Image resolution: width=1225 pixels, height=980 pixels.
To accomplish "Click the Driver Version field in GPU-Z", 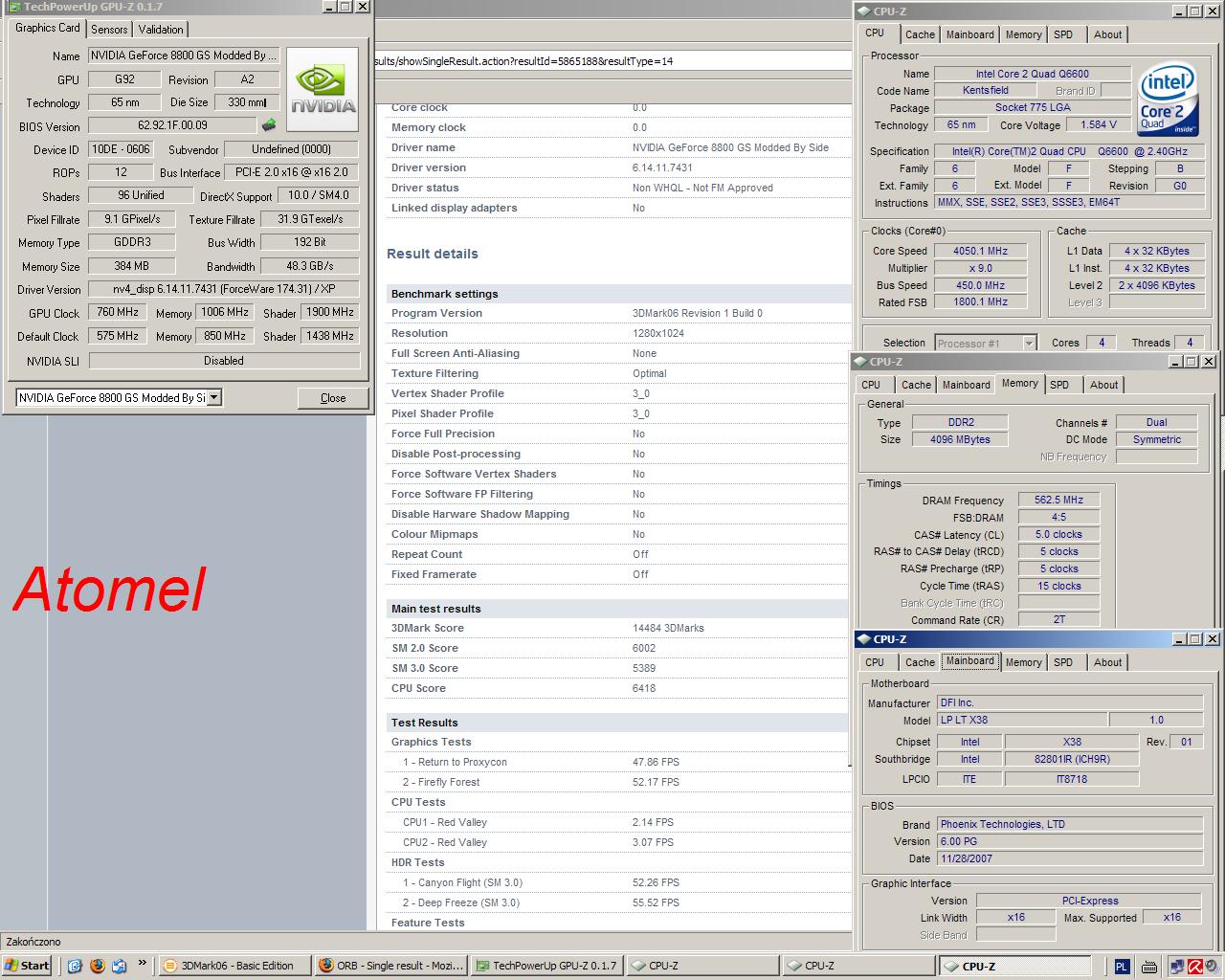I will (224, 289).
